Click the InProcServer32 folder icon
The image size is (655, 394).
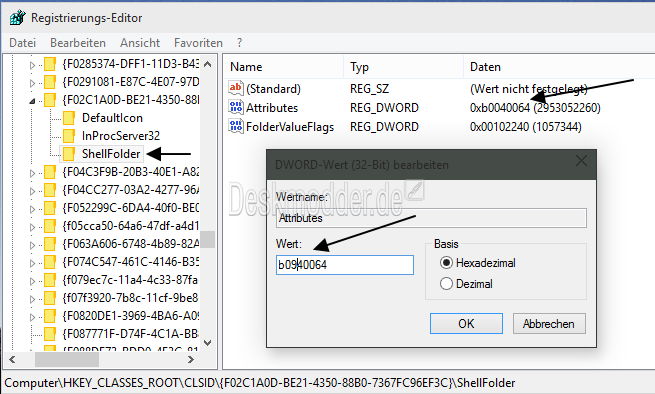pyautogui.click(x=69, y=136)
